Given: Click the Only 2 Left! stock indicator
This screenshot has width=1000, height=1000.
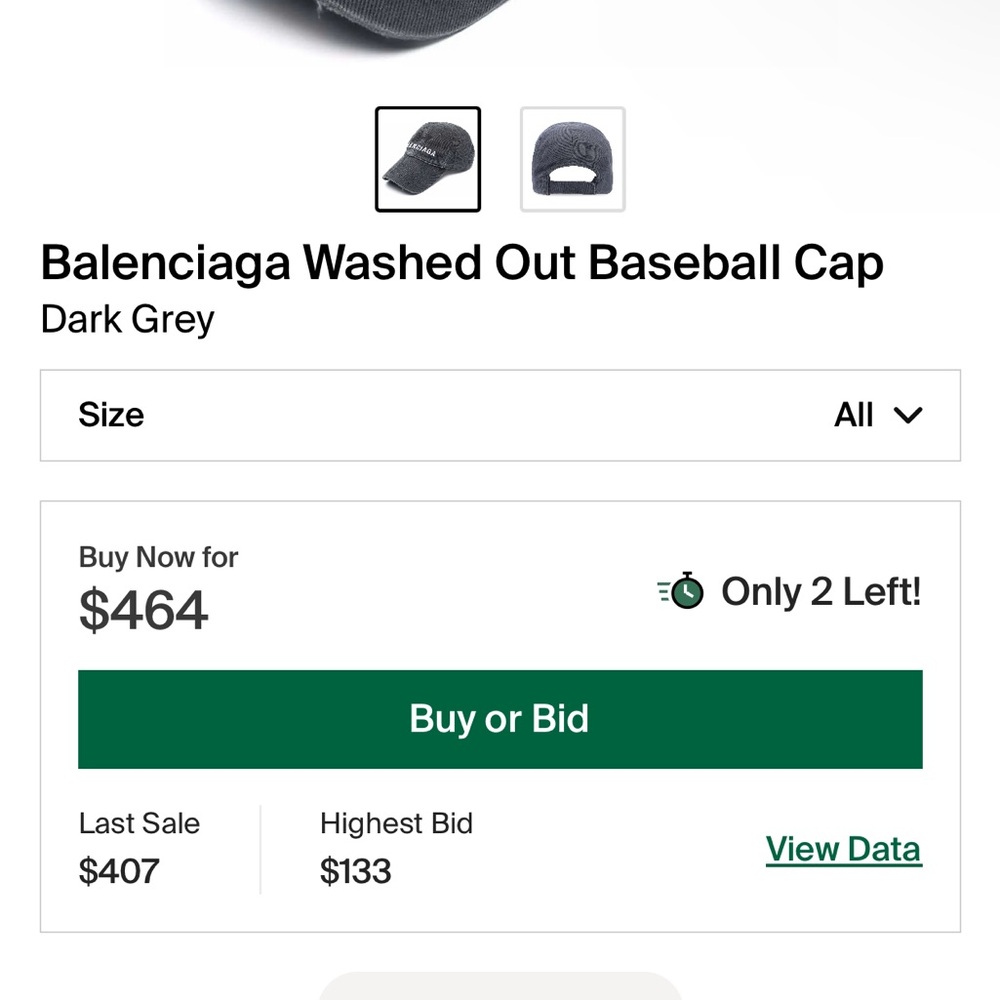Looking at the screenshot, I should pos(820,591).
